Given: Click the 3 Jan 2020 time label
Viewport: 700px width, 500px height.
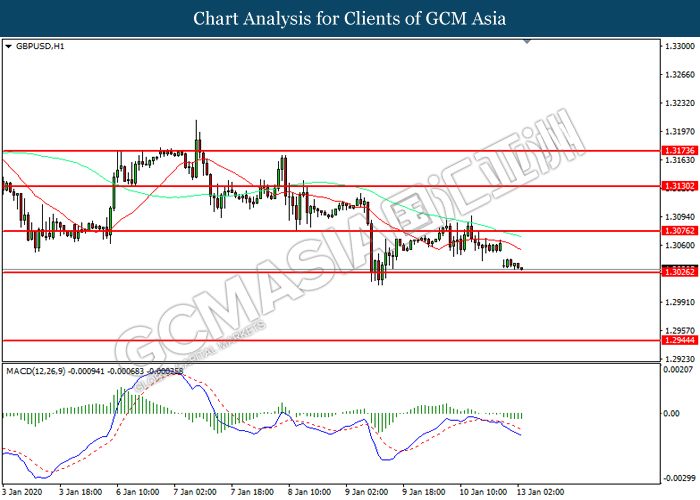Looking at the screenshot, I should pyautogui.click(x=22, y=492).
